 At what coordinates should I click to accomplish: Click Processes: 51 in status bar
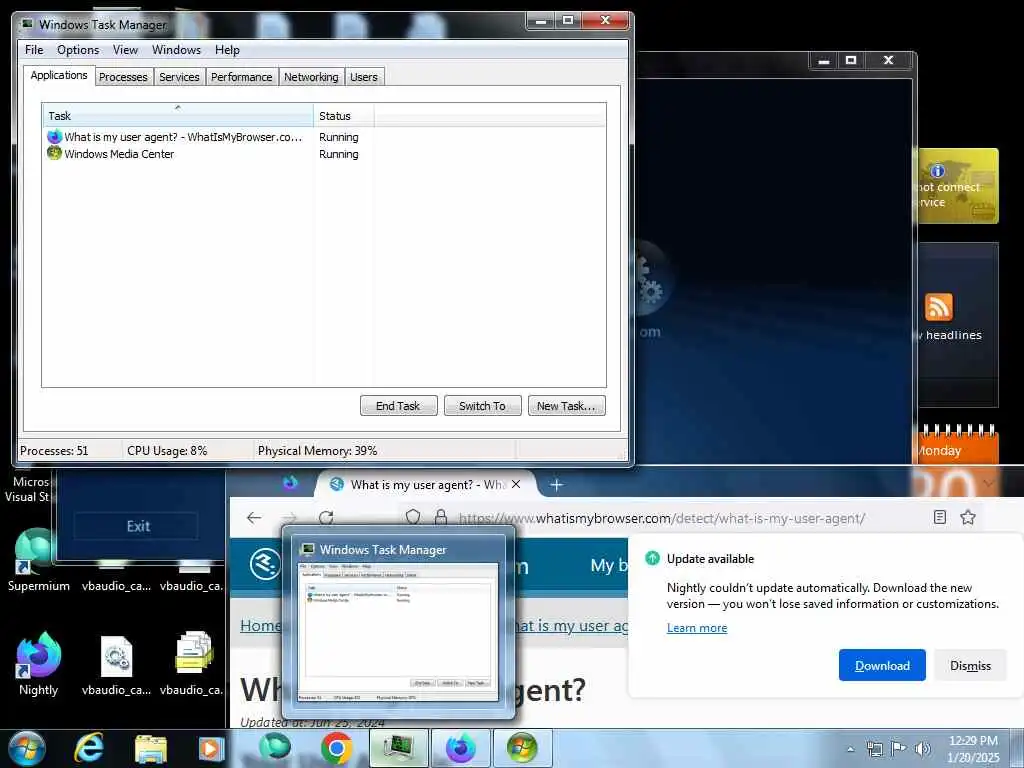click(x=54, y=451)
